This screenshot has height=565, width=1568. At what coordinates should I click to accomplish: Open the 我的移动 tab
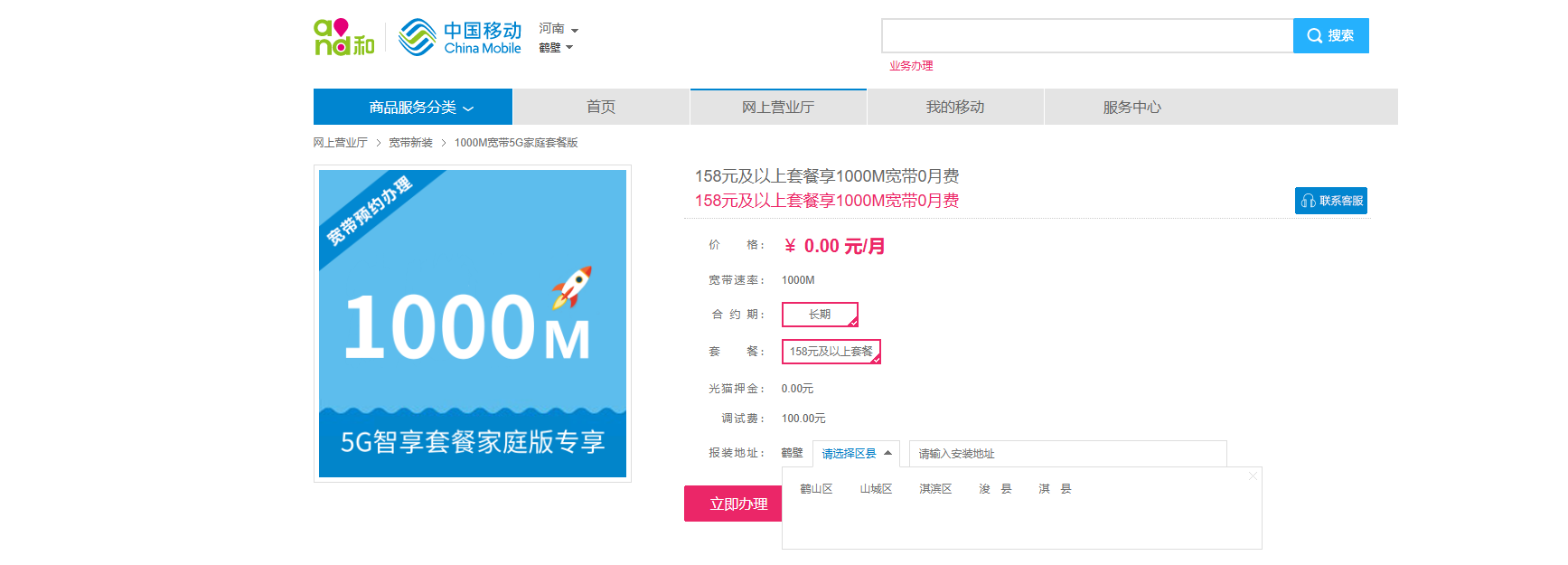(x=955, y=107)
